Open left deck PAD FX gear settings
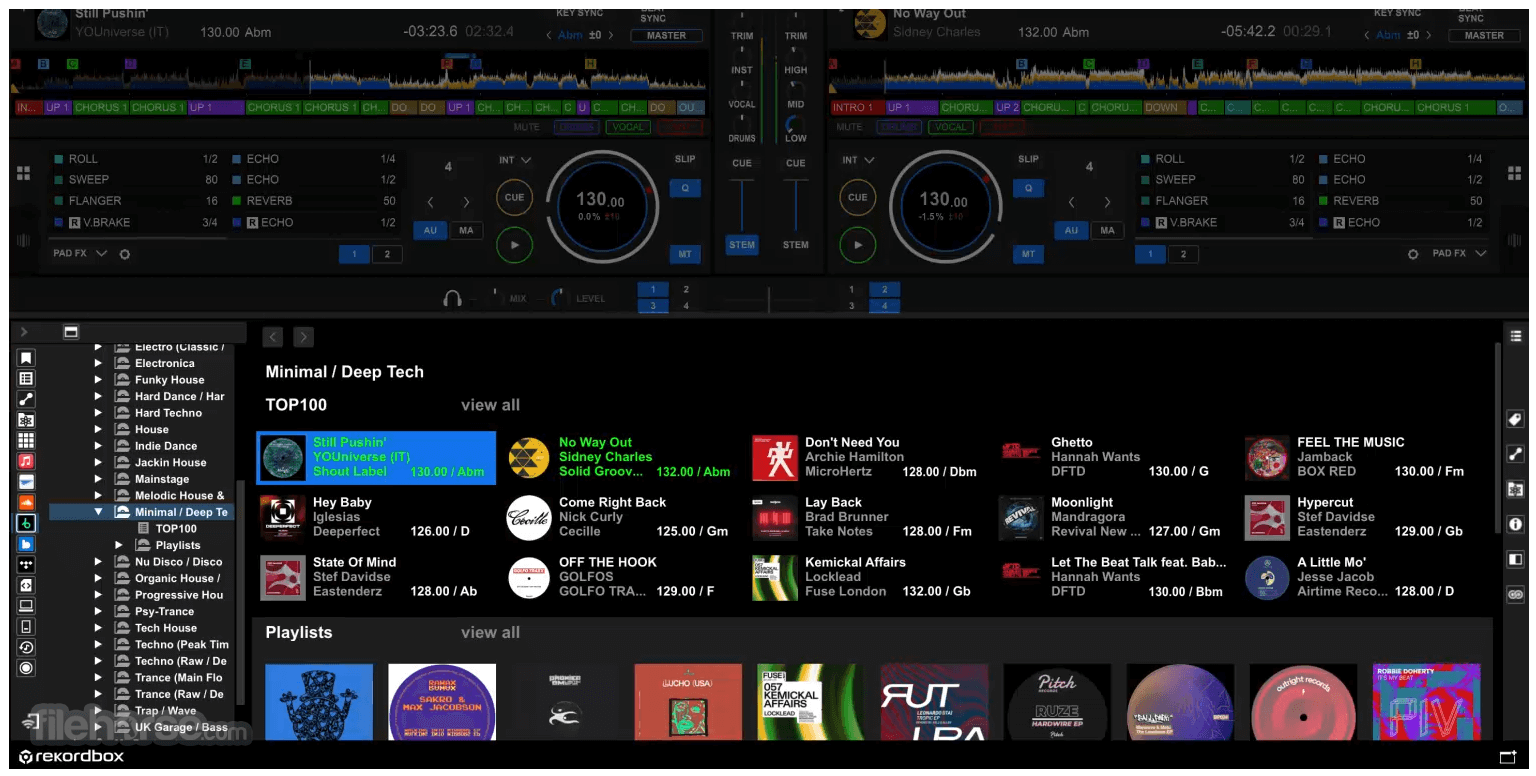The image size is (1536, 776). [125, 254]
